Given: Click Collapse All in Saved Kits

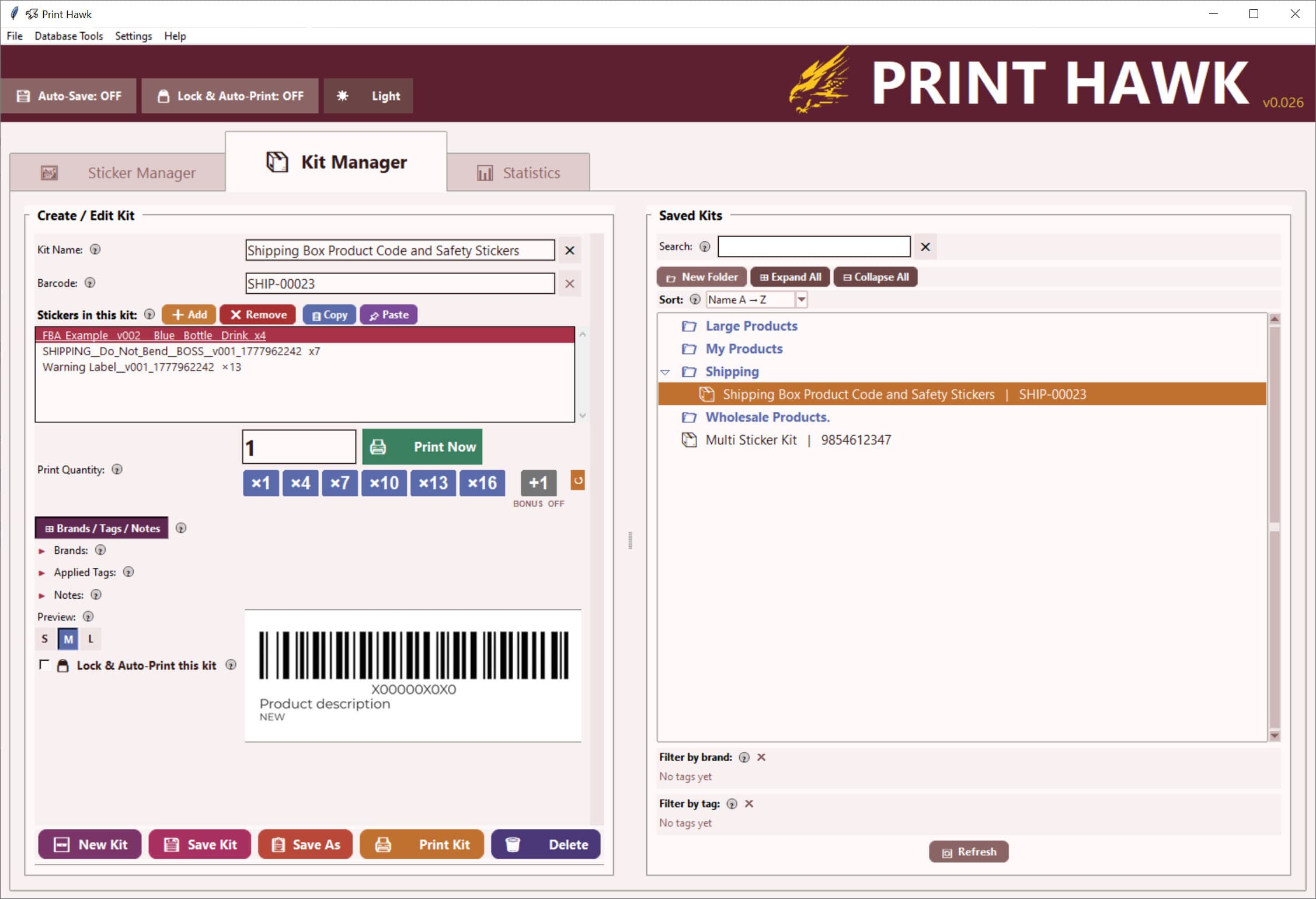Looking at the screenshot, I should click(x=875, y=277).
